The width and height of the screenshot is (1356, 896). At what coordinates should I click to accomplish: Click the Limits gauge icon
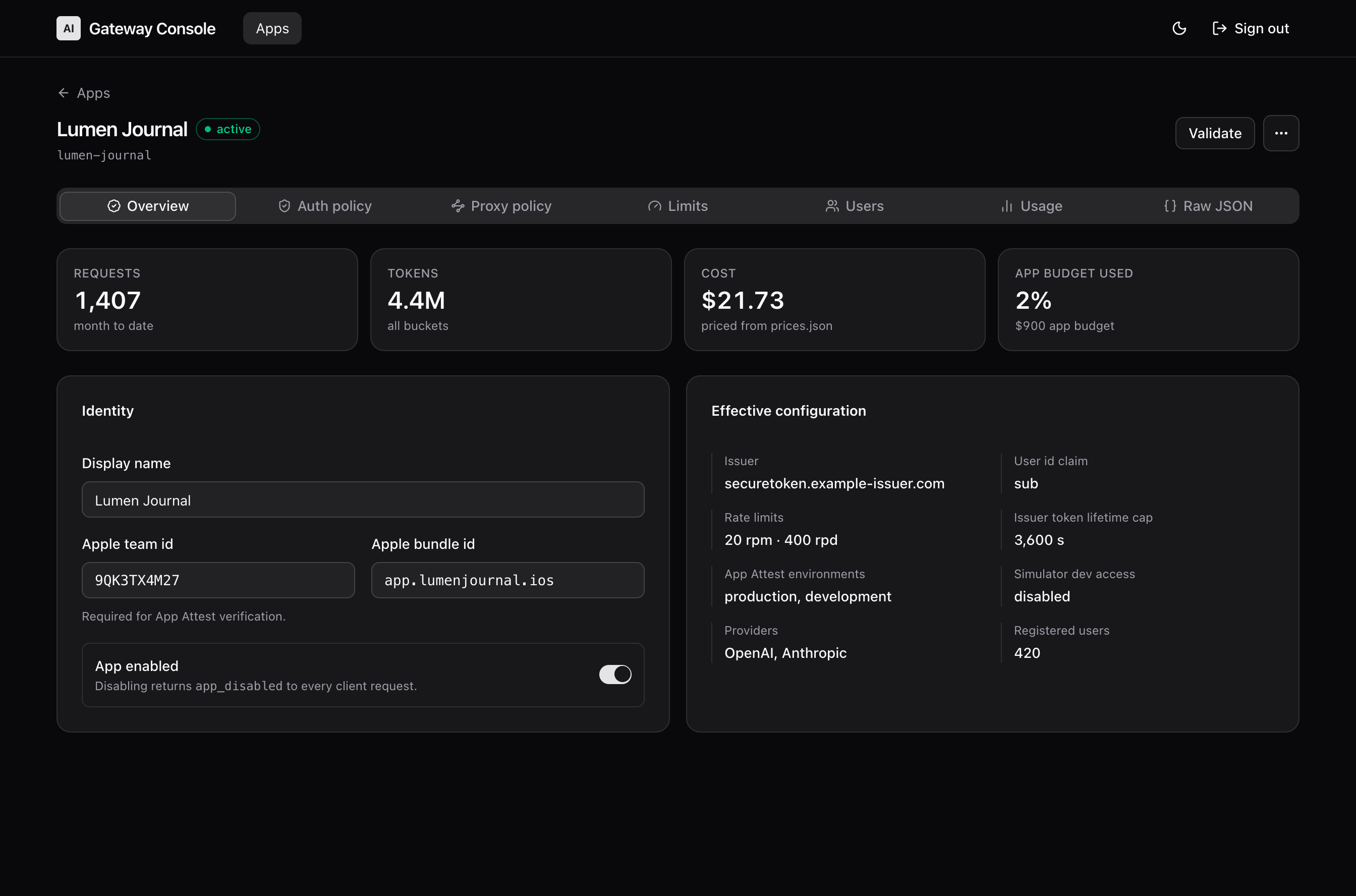[x=654, y=206]
